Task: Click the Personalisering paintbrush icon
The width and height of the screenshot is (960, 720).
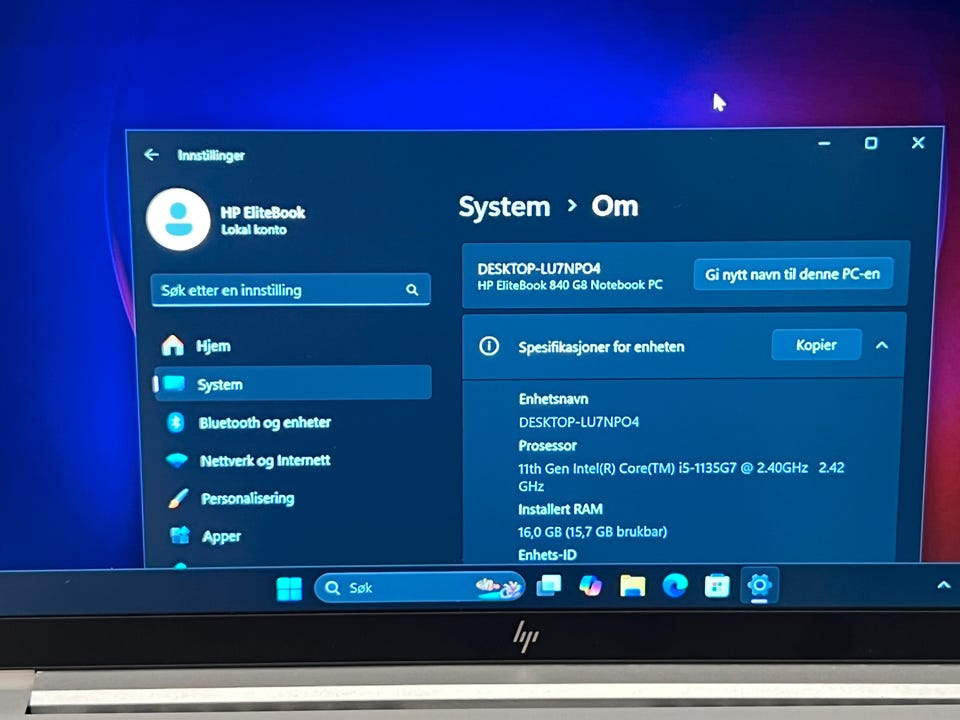Action: point(178,498)
